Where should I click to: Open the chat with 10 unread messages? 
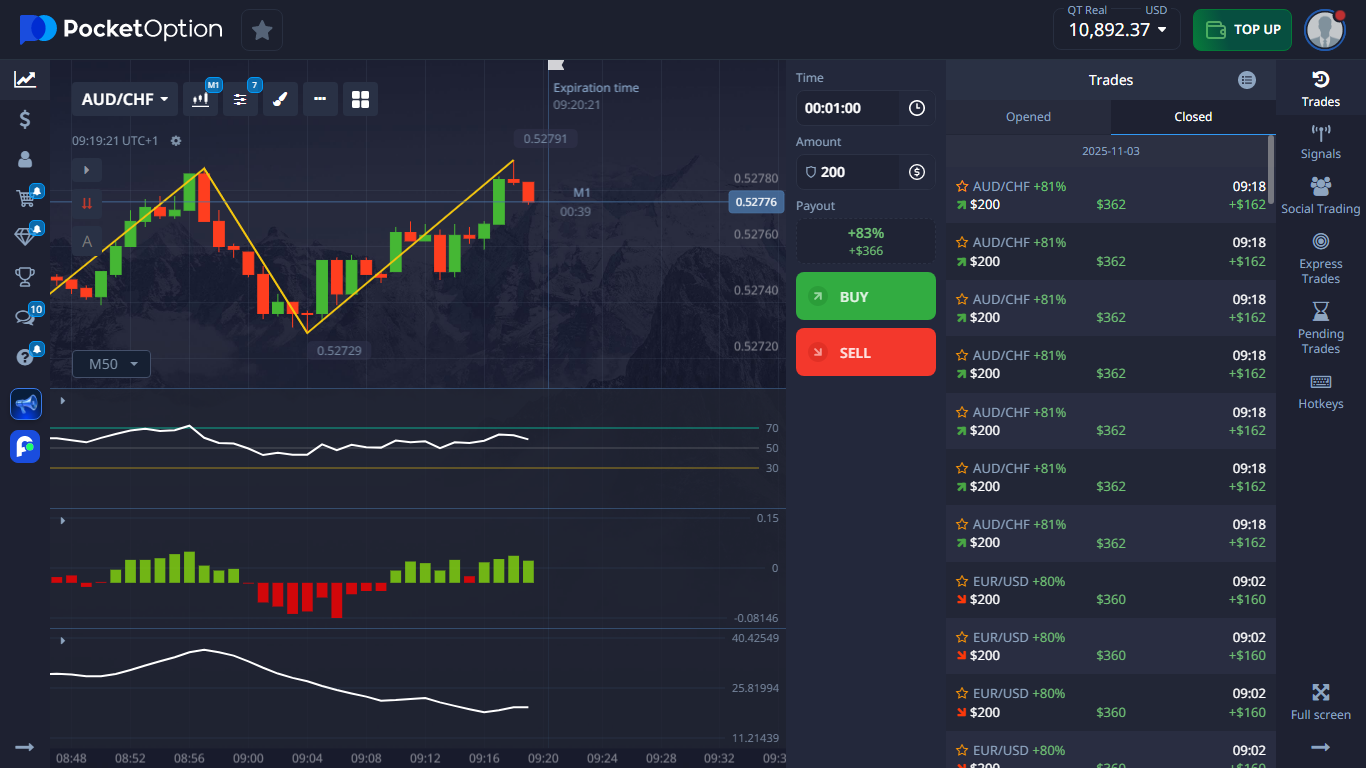click(25, 316)
